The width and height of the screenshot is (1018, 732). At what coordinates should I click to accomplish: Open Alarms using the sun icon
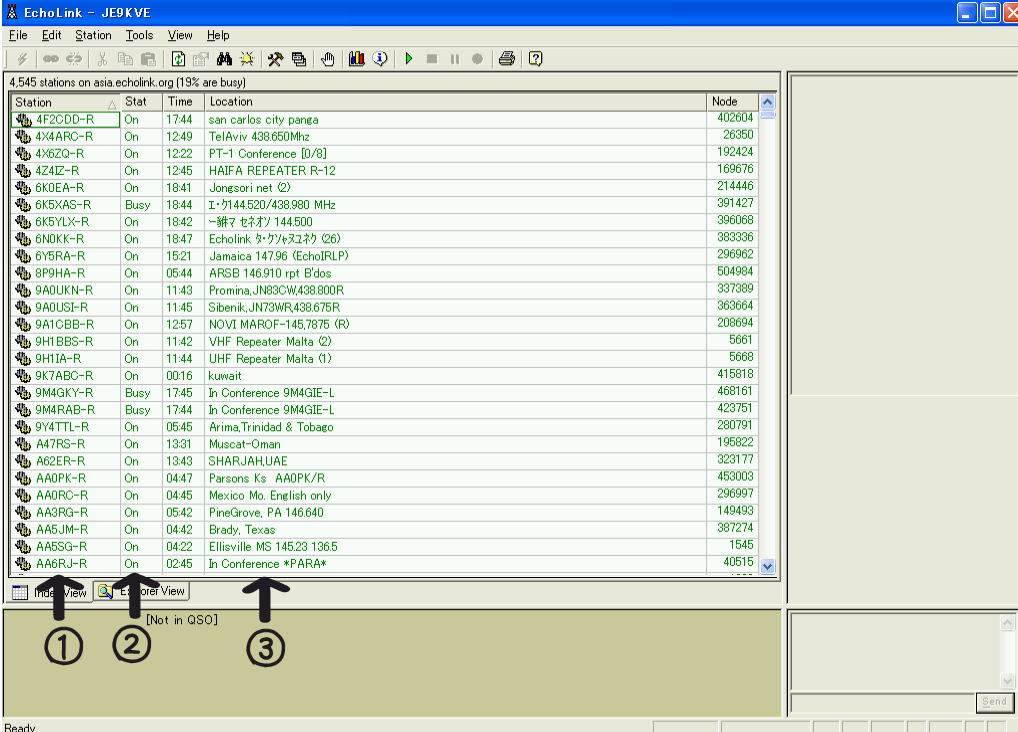[x=247, y=59]
